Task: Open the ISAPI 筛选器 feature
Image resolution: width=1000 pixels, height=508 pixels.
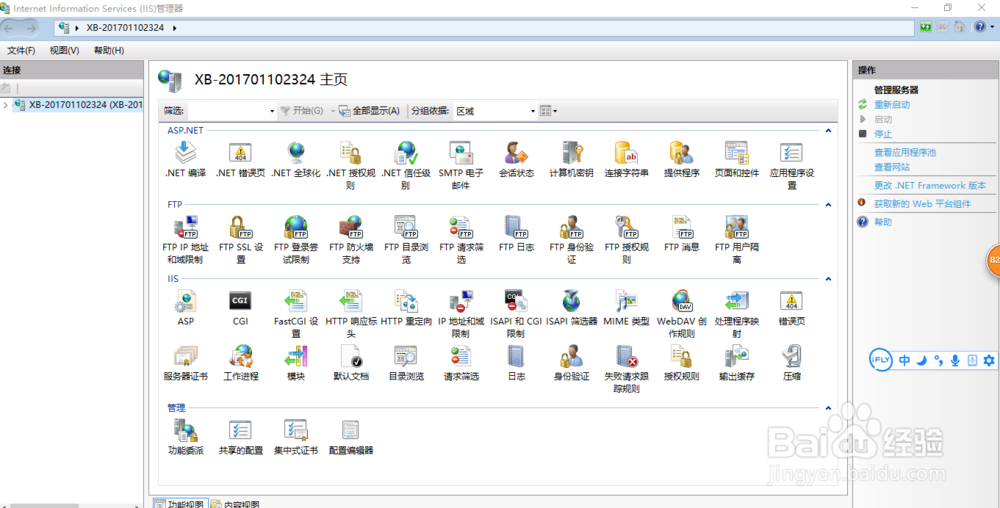Action: 571,308
